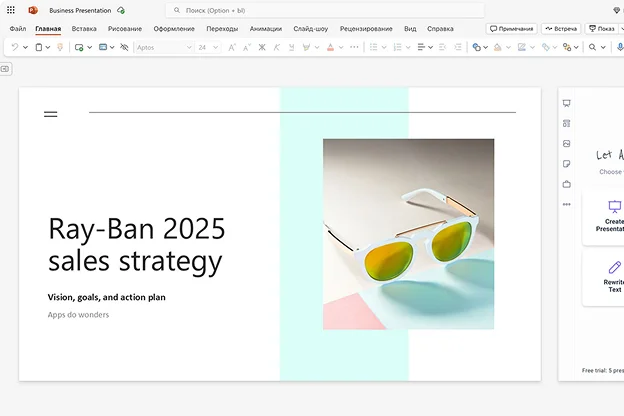Open more font options ellipsis

pyautogui.click(x=354, y=47)
